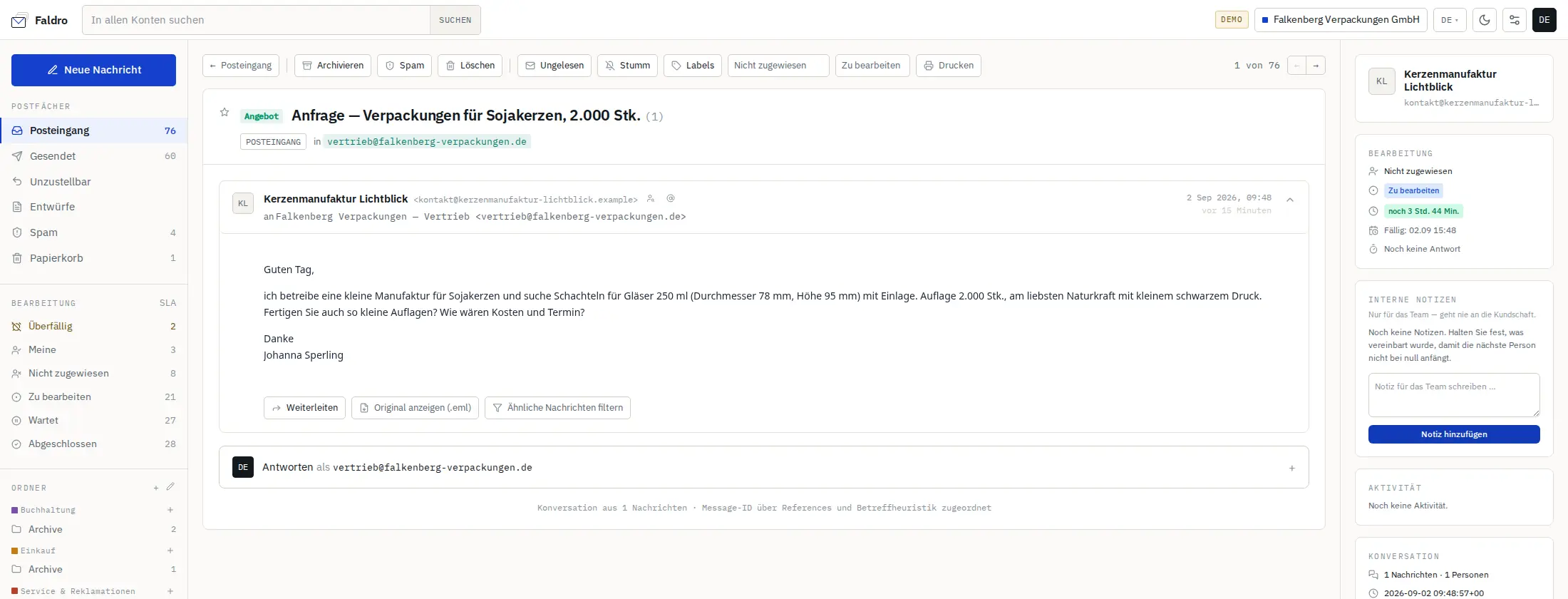
Task: Mark the conversation as Spam
Action: [x=404, y=66]
